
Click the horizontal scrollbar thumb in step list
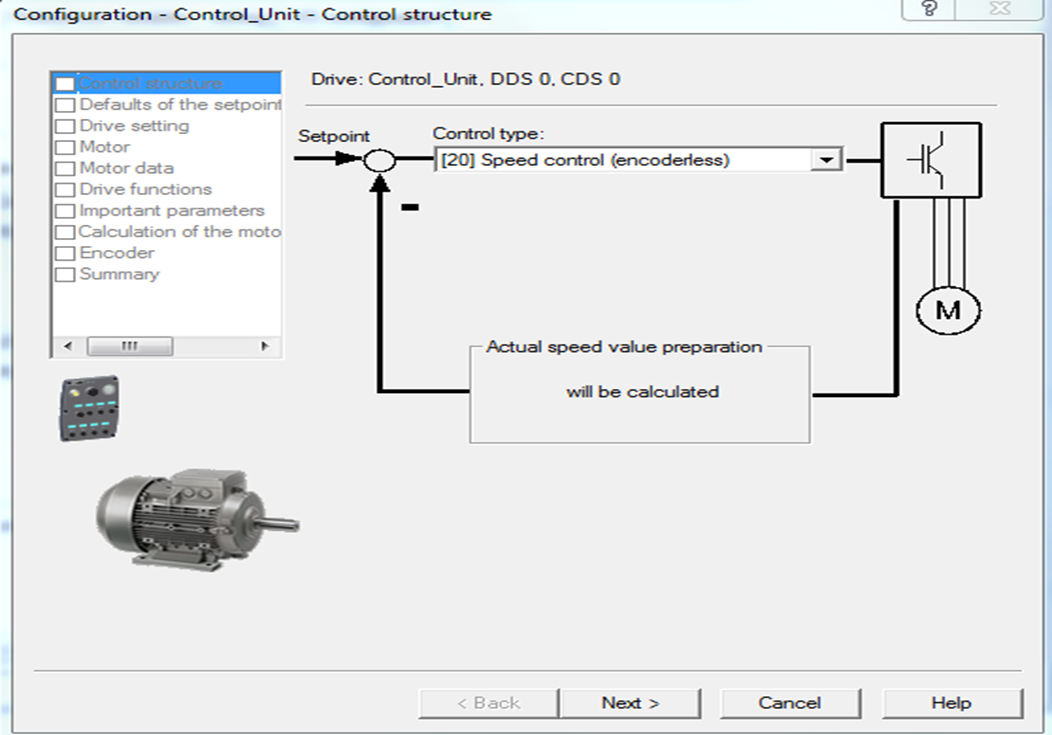(x=129, y=346)
